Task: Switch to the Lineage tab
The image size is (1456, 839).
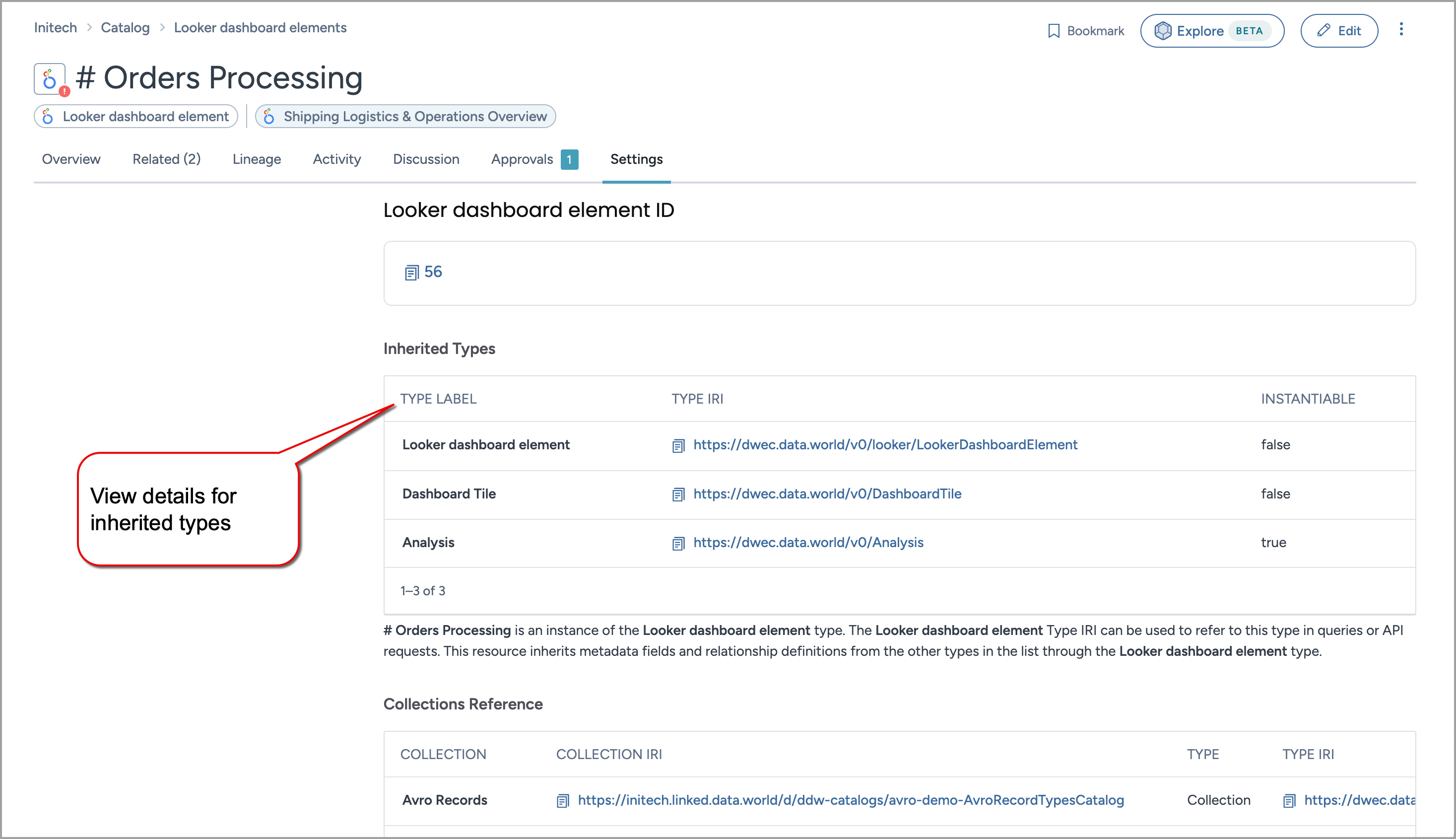Action: [256, 159]
